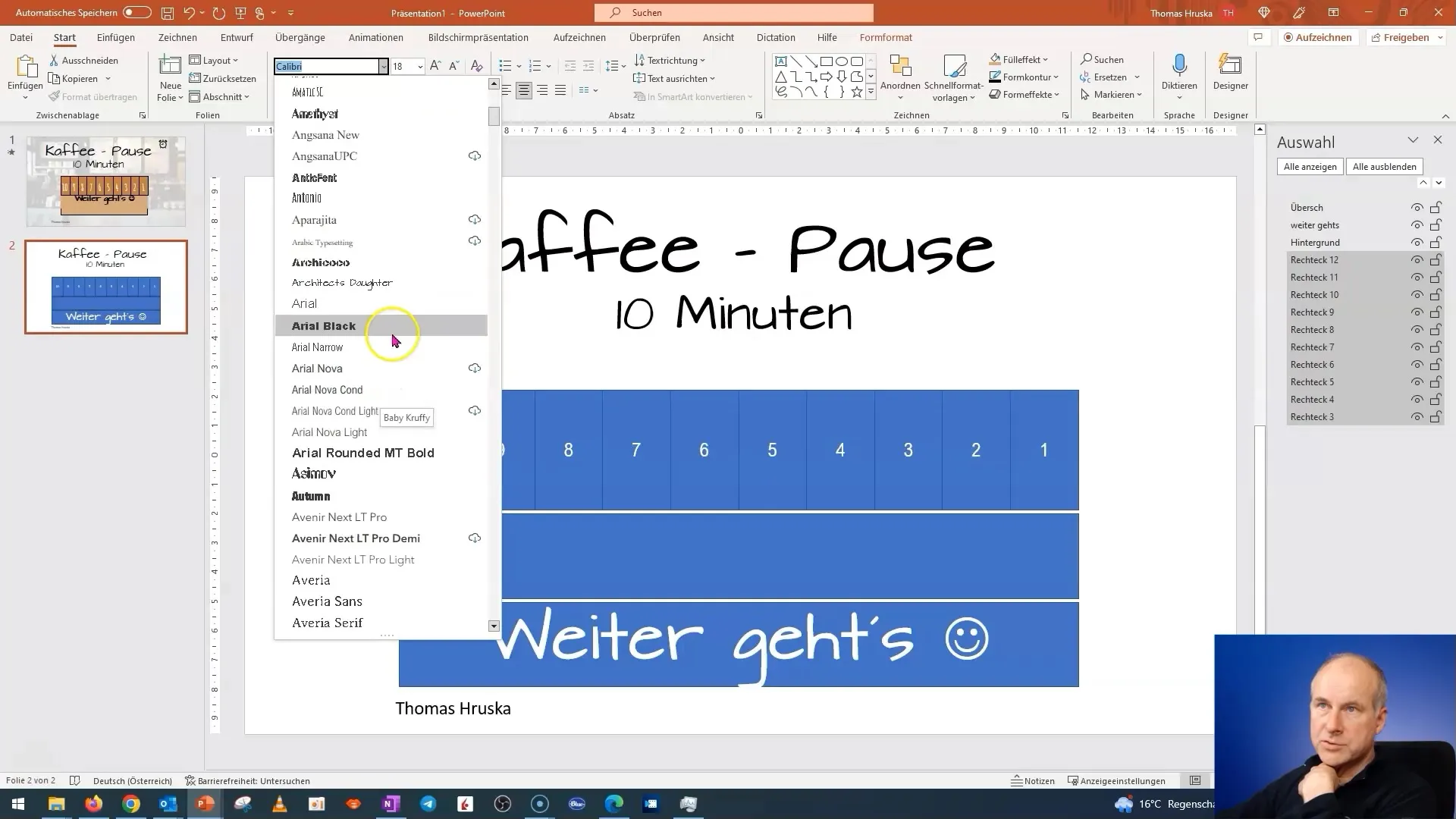Click the Decrease font size icon
1456x819 pixels.
tap(454, 65)
